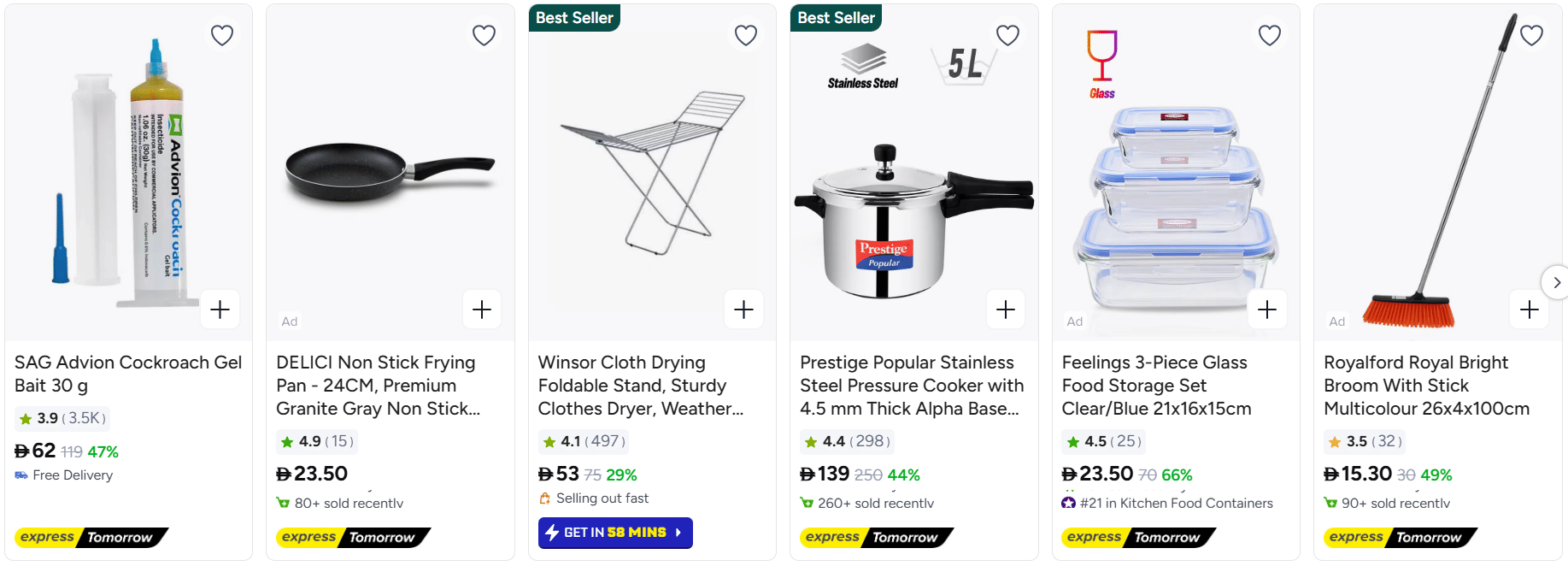1568x566 pixels.
Task: Open the 3.9 rating badge for cockroach gel
Action: [62, 418]
